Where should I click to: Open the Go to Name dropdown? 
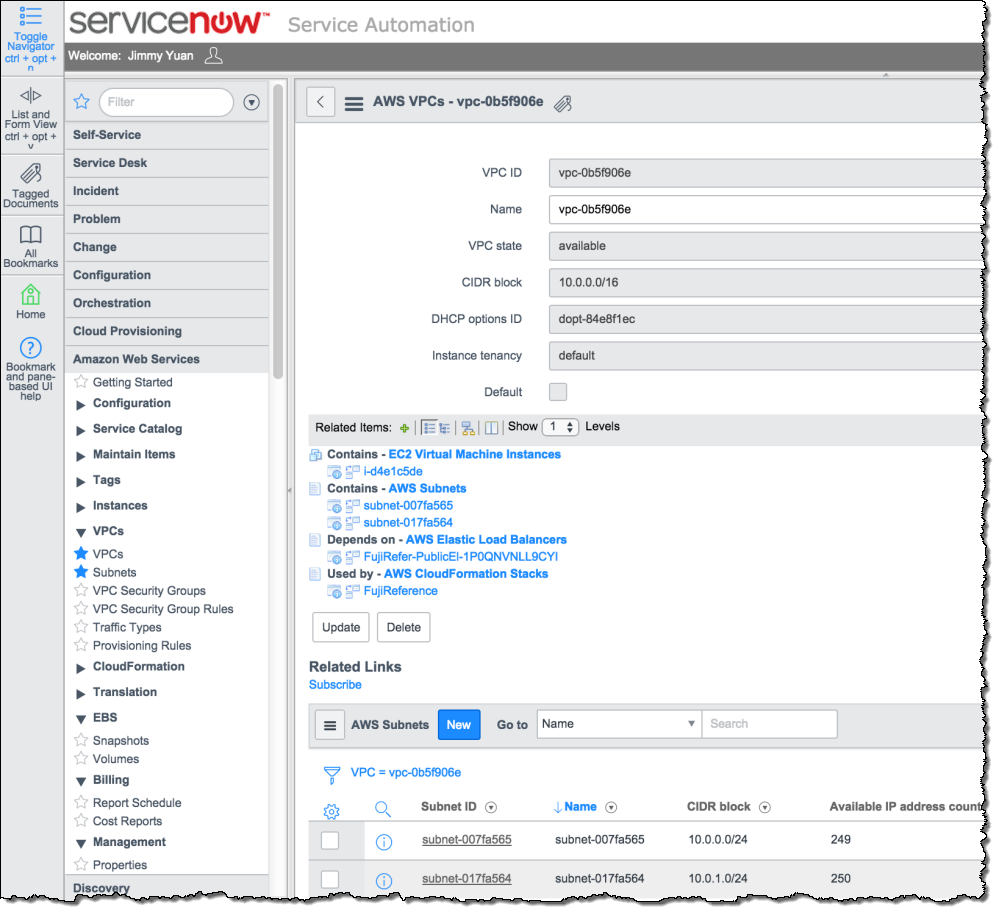click(x=619, y=724)
